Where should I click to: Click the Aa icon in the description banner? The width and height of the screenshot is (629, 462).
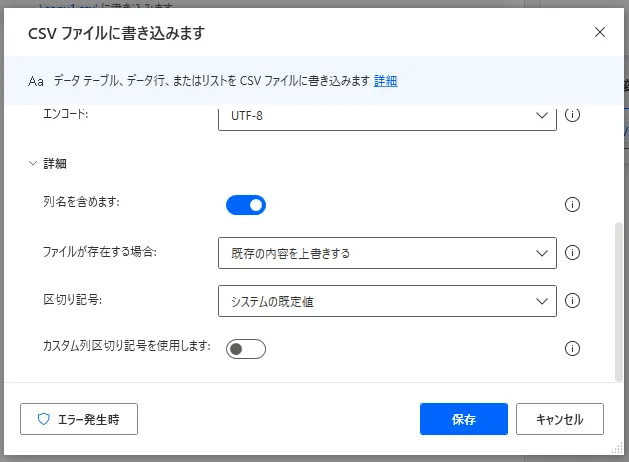[36, 80]
